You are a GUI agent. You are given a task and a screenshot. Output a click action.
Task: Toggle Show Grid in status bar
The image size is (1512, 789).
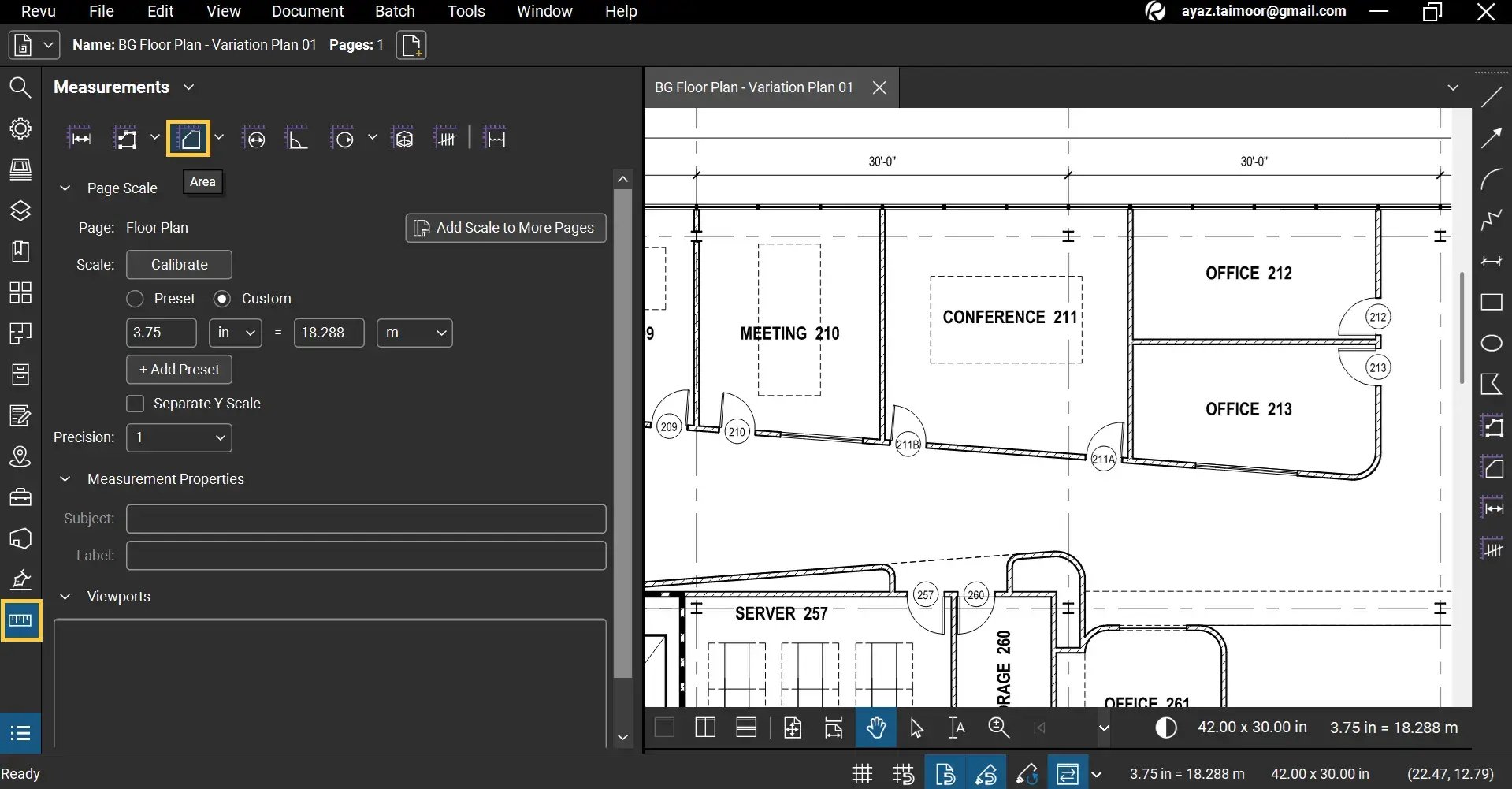tap(863, 774)
